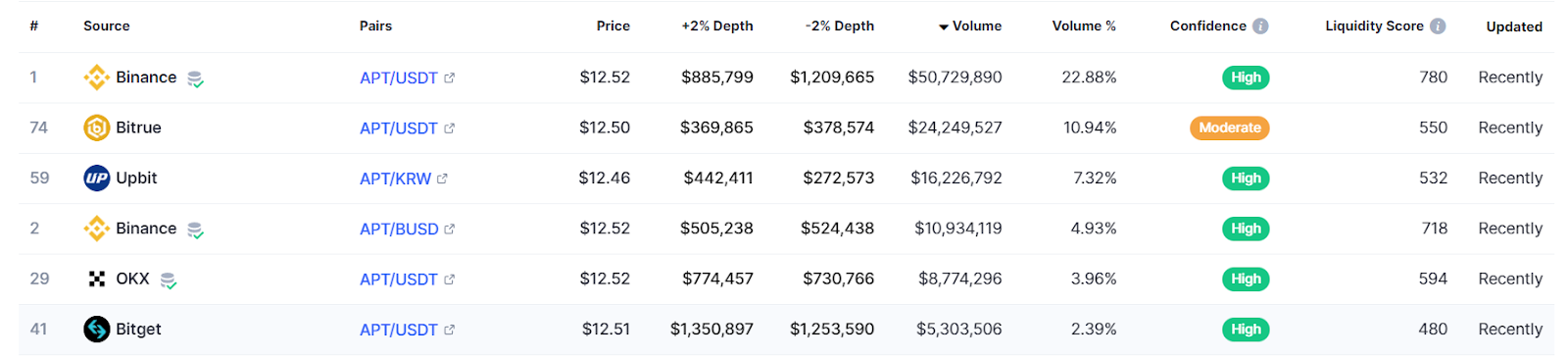Click the reserves badge beside Binance in the APT/BUSD row
The height and width of the screenshot is (358, 1568).
(x=195, y=230)
